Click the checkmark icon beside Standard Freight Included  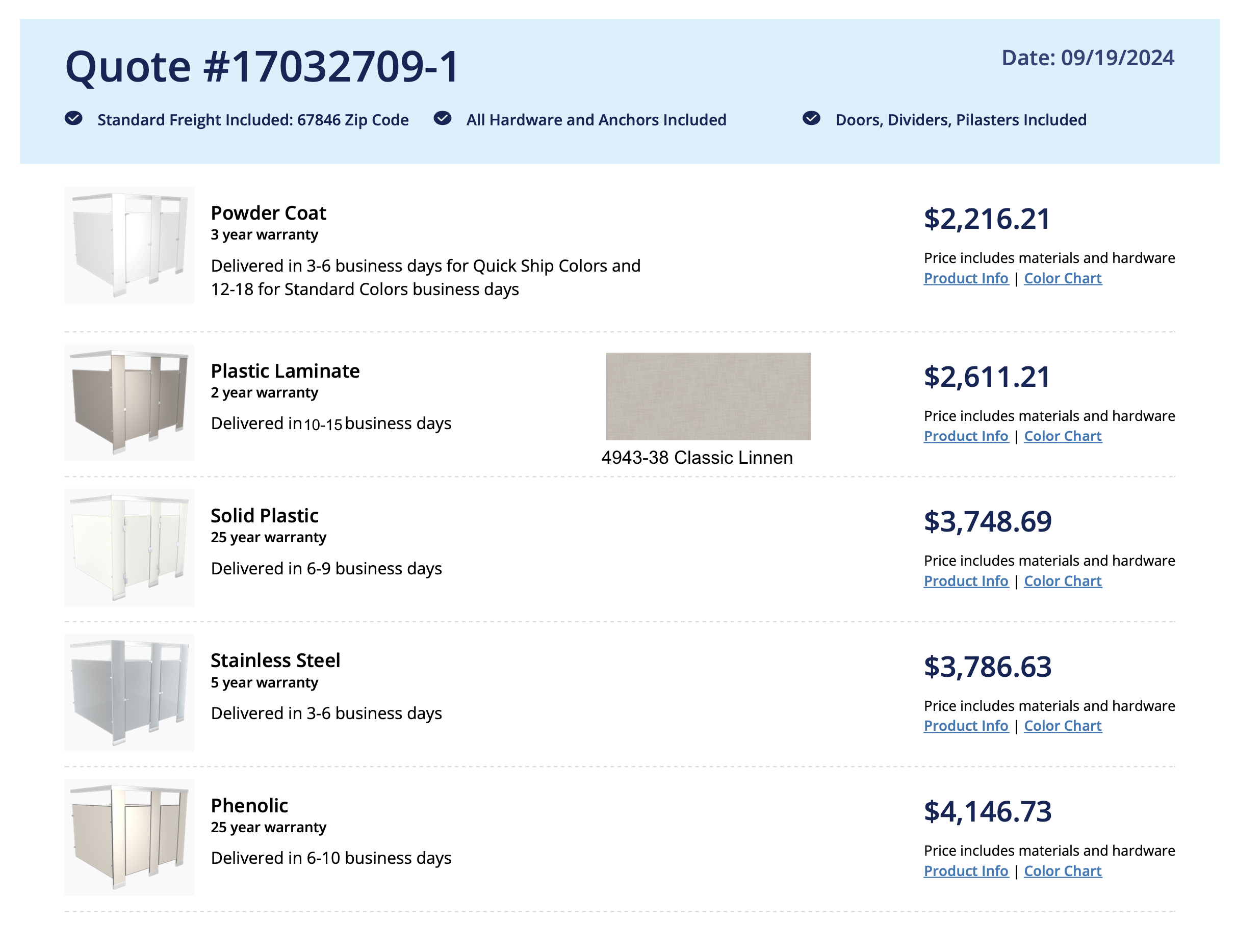[73, 118]
